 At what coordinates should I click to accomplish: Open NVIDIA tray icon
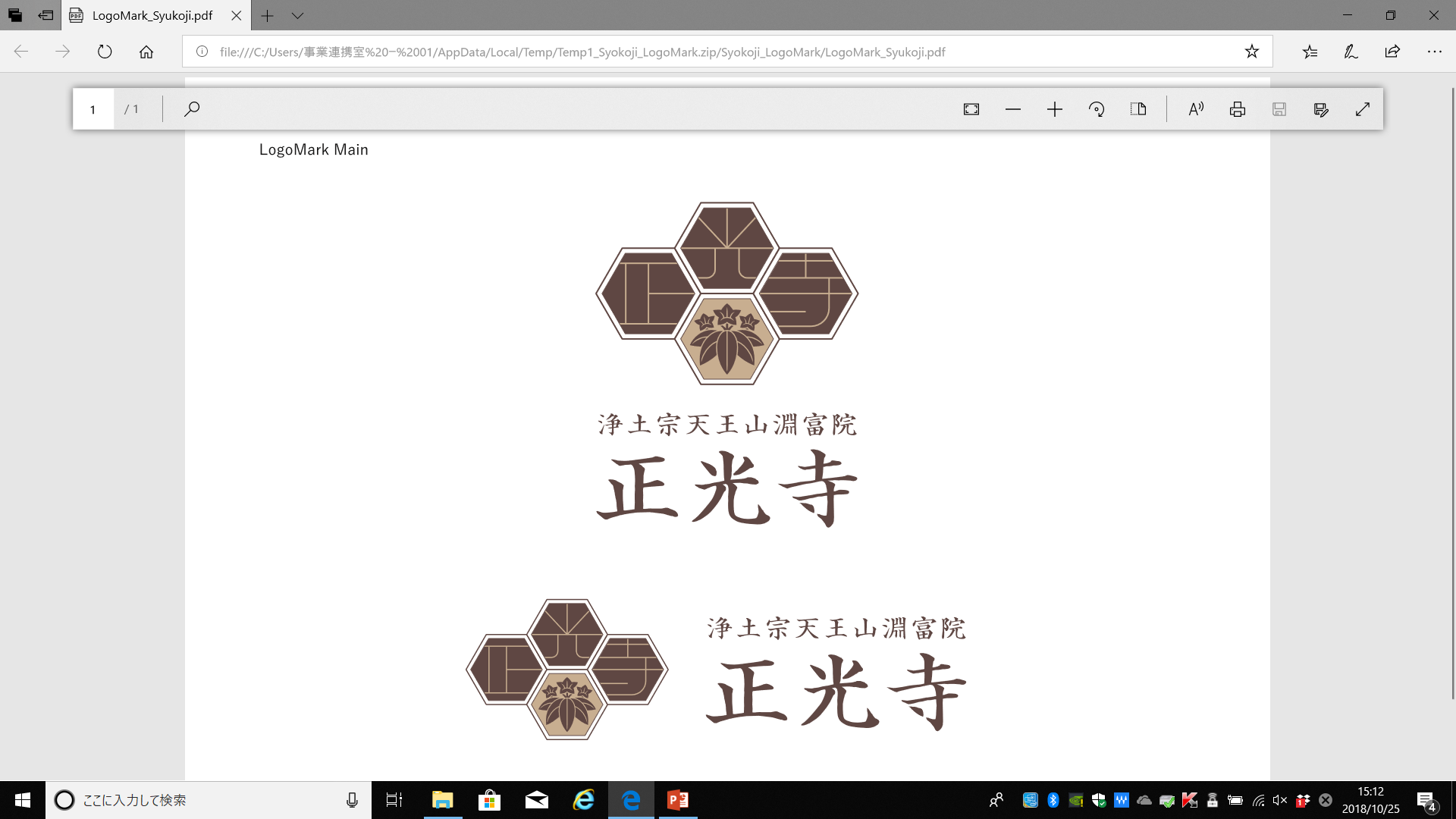tap(1076, 800)
